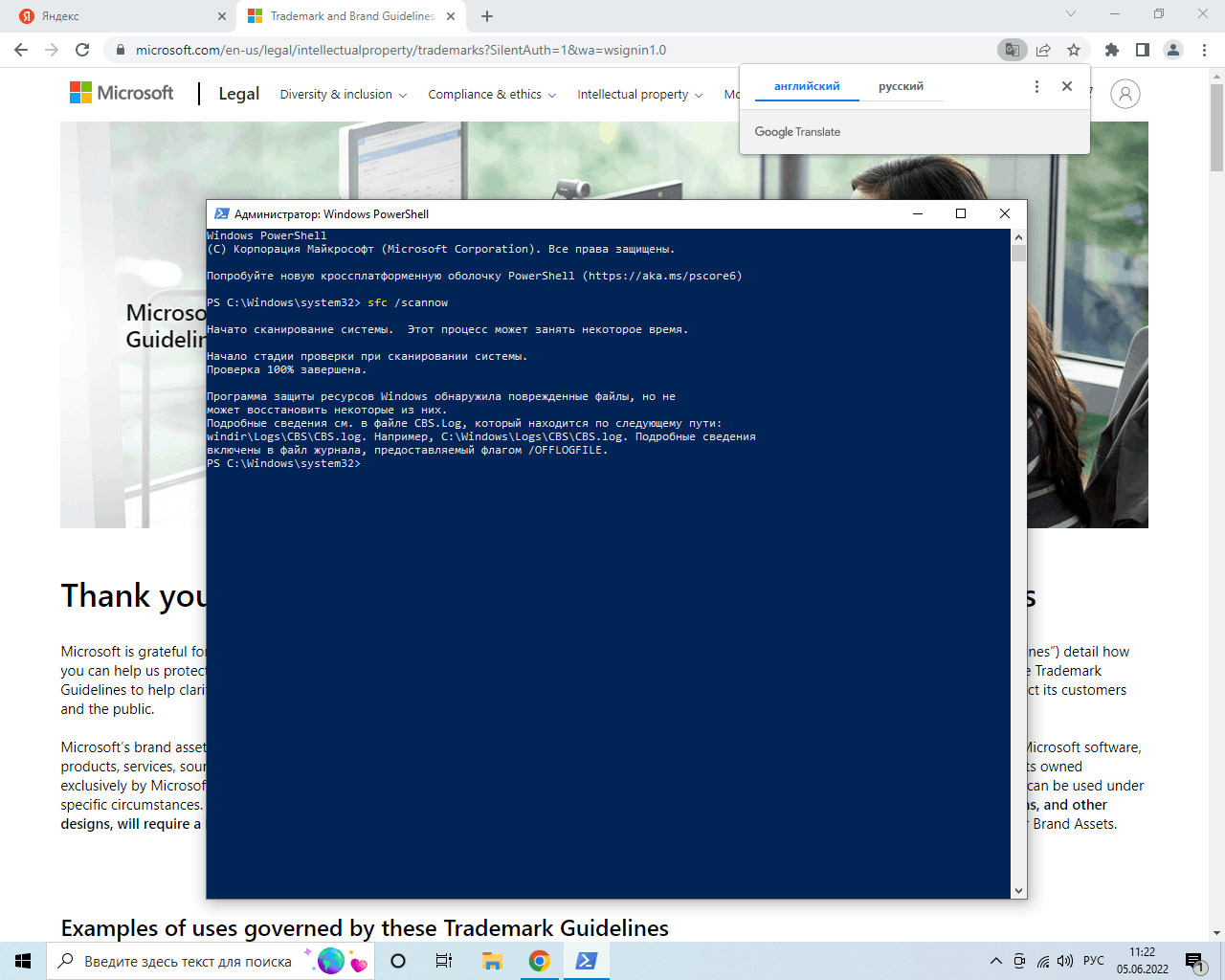Viewport: 1225px width, 980px height.
Task: Select the Trademark and Brand Guidelines tab
Action: coord(352,16)
